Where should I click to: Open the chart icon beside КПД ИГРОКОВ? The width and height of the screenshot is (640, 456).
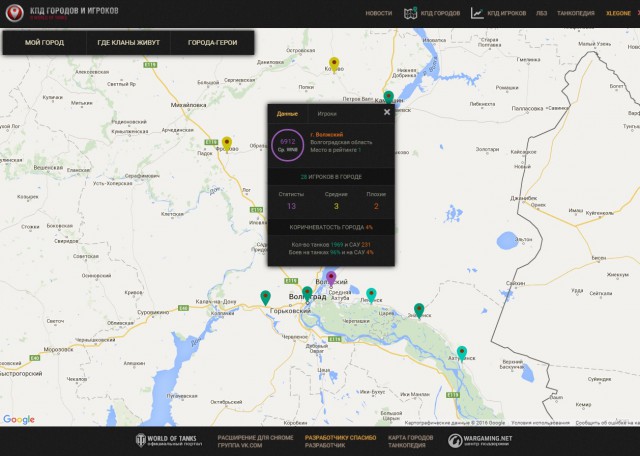(477, 13)
